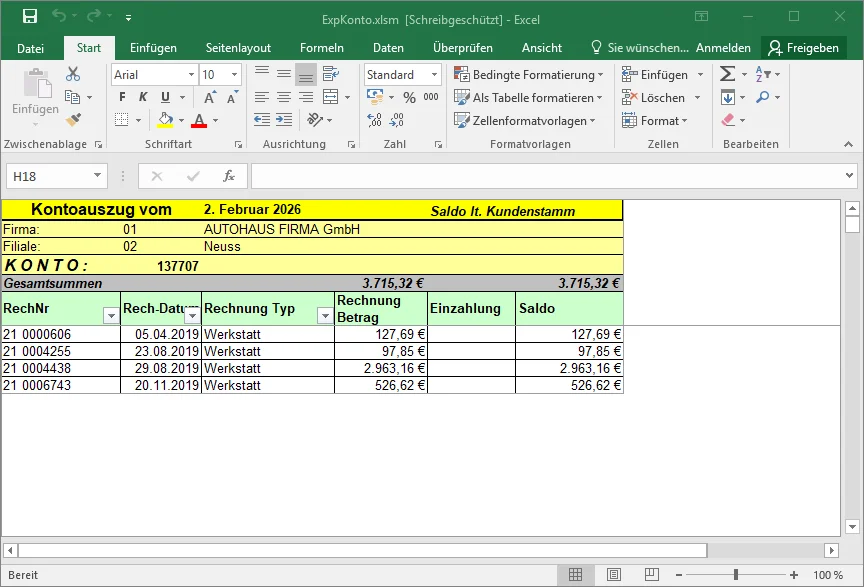
Task: Click Als Tabelle formatieren button
Action: [x=528, y=98]
